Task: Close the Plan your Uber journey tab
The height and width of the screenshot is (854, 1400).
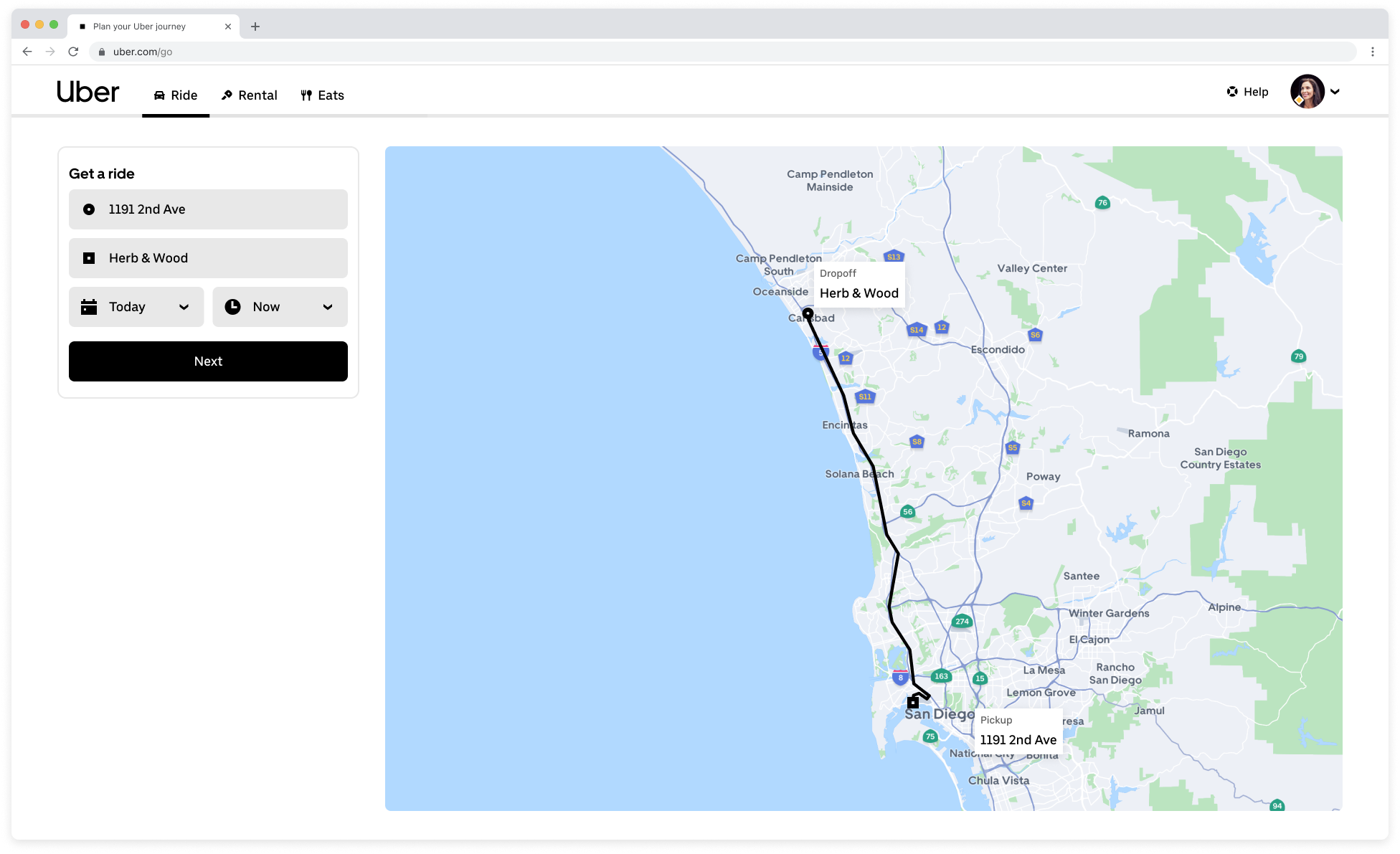Action: (x=228, y=27)
